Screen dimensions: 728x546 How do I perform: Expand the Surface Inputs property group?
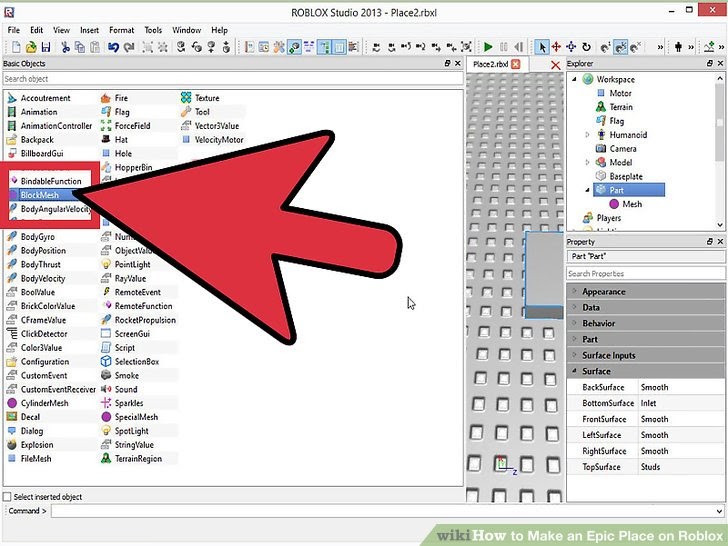[574, 355]
